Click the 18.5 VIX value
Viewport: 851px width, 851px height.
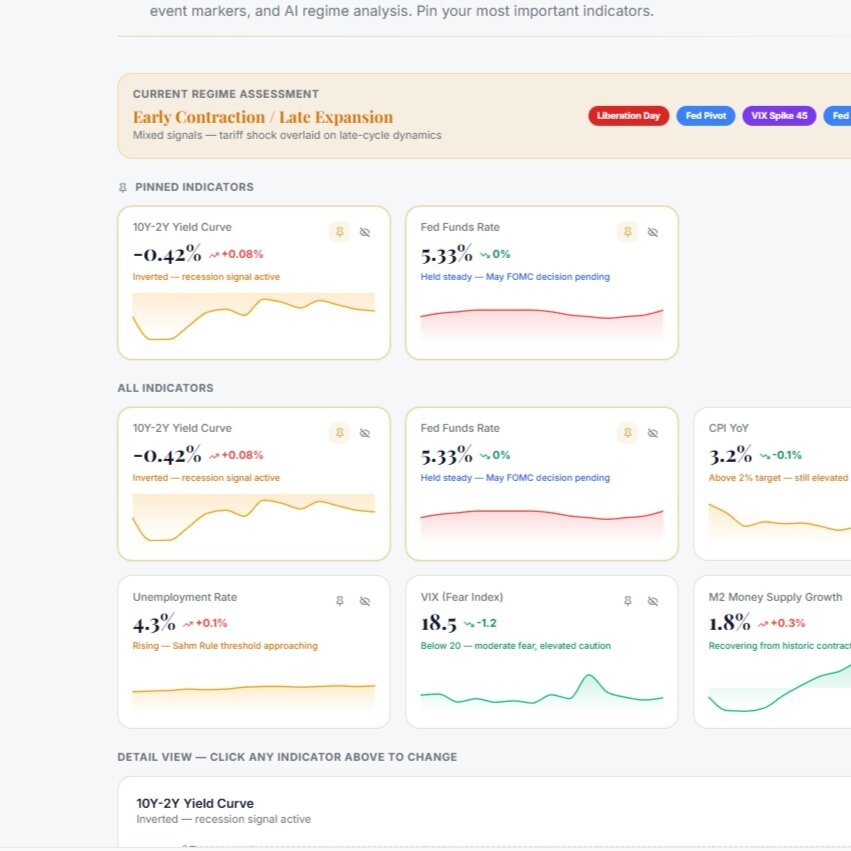[x=439, y=623]
